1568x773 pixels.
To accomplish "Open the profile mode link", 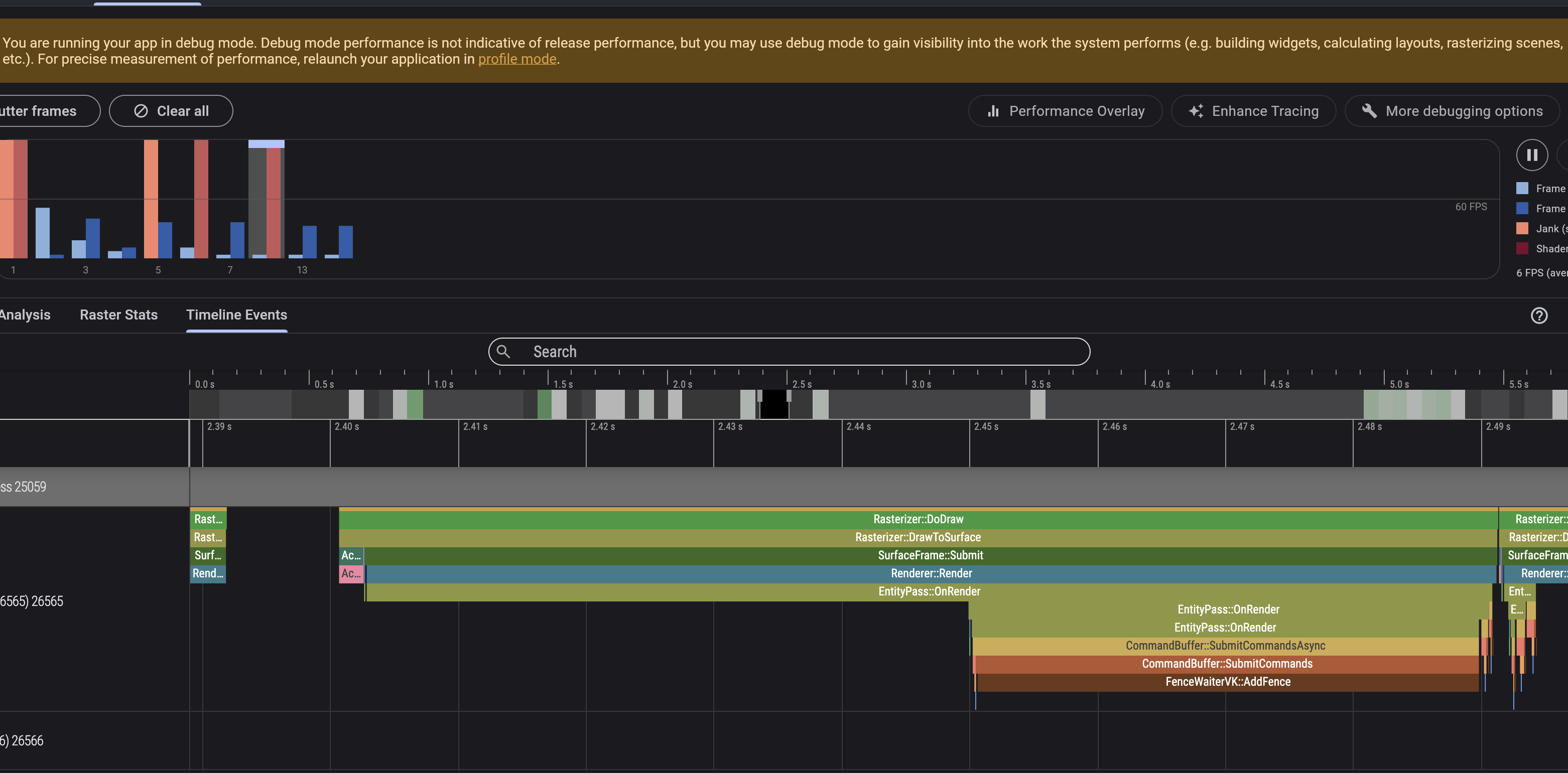I will click(x=517, y=59).
